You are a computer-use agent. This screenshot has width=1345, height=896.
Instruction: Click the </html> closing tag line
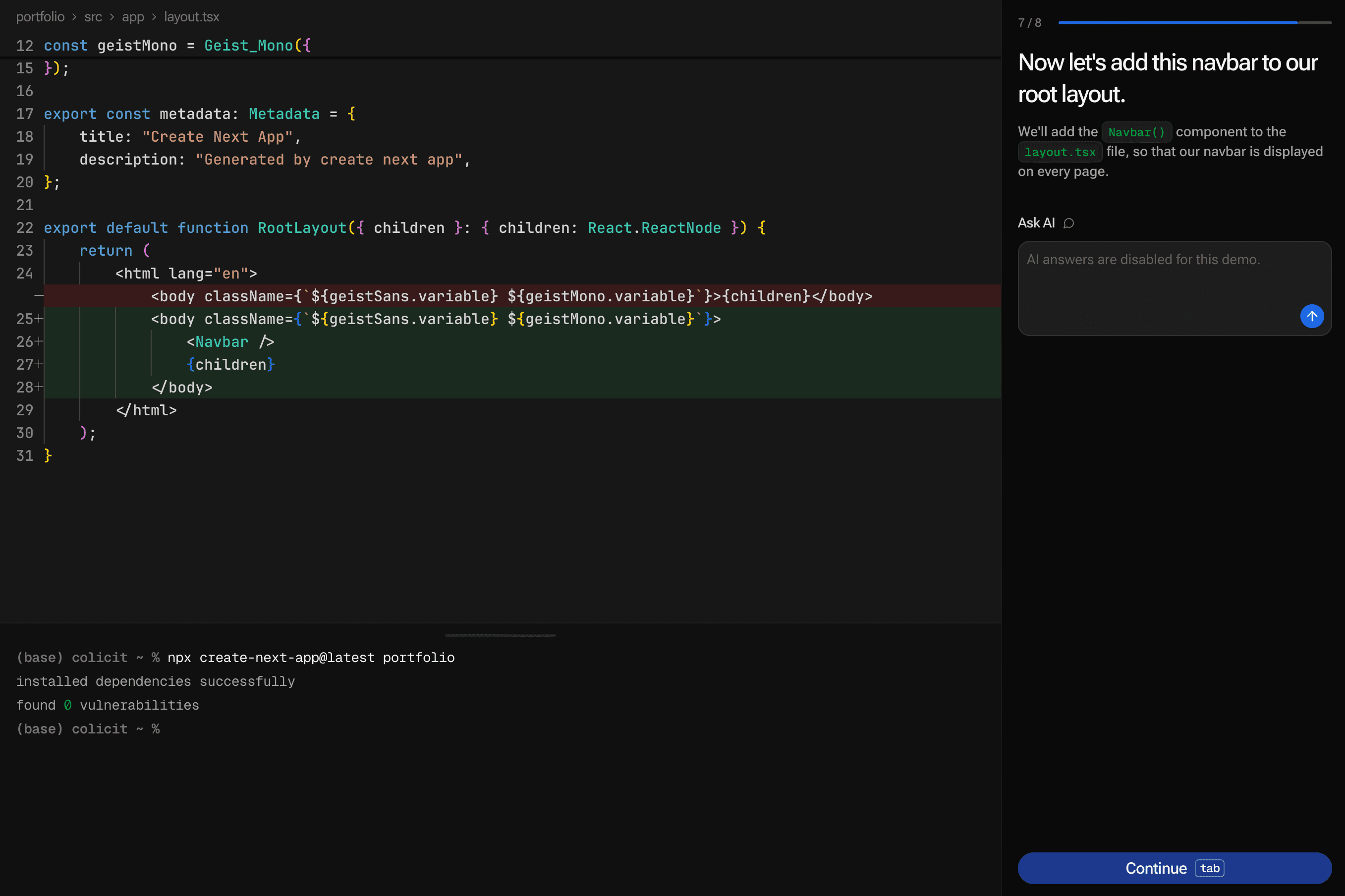(x=146, y=410)
